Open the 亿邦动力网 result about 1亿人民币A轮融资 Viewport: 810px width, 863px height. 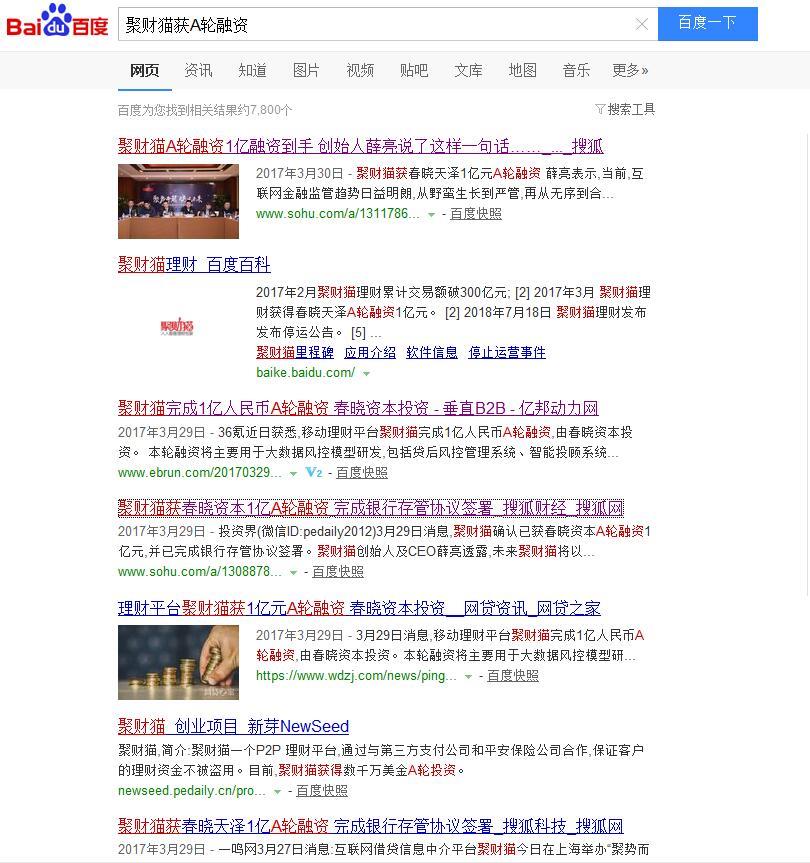358,408
